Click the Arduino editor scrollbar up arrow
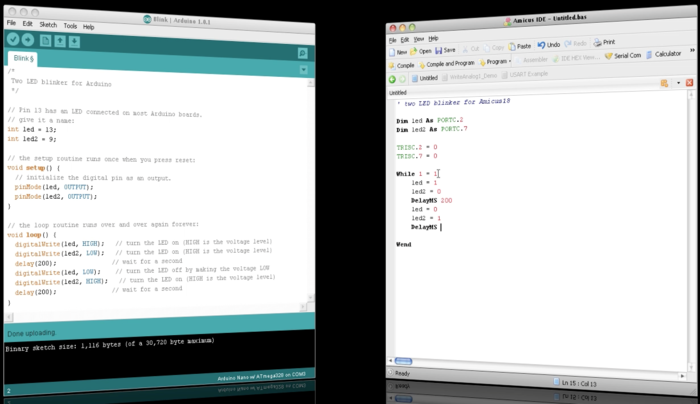Screen dimensions: 700x404 click(x=310, y=83)
